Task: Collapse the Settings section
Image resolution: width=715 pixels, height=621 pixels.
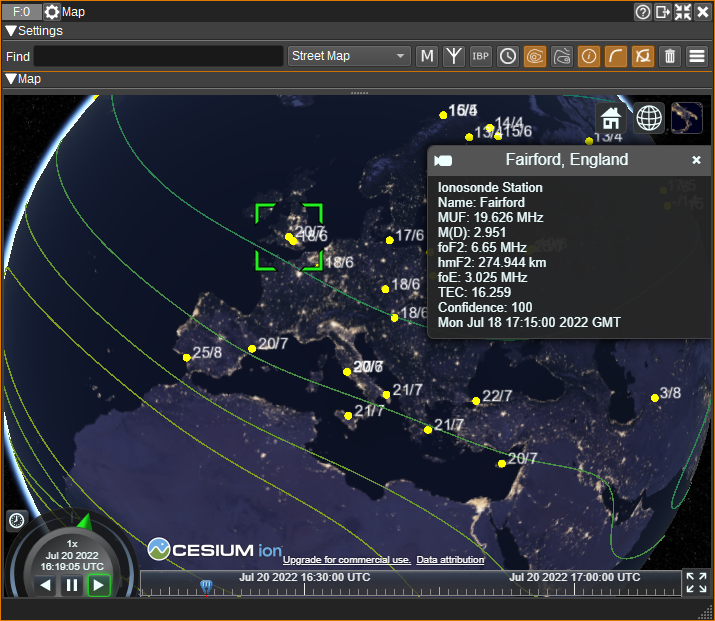Action: 11,31
